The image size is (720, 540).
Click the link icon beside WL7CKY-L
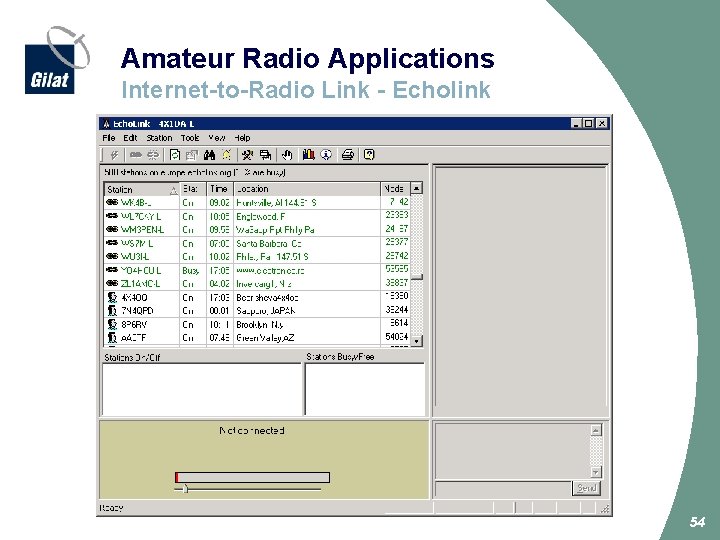pyautogui.click(x=112, y=216)
